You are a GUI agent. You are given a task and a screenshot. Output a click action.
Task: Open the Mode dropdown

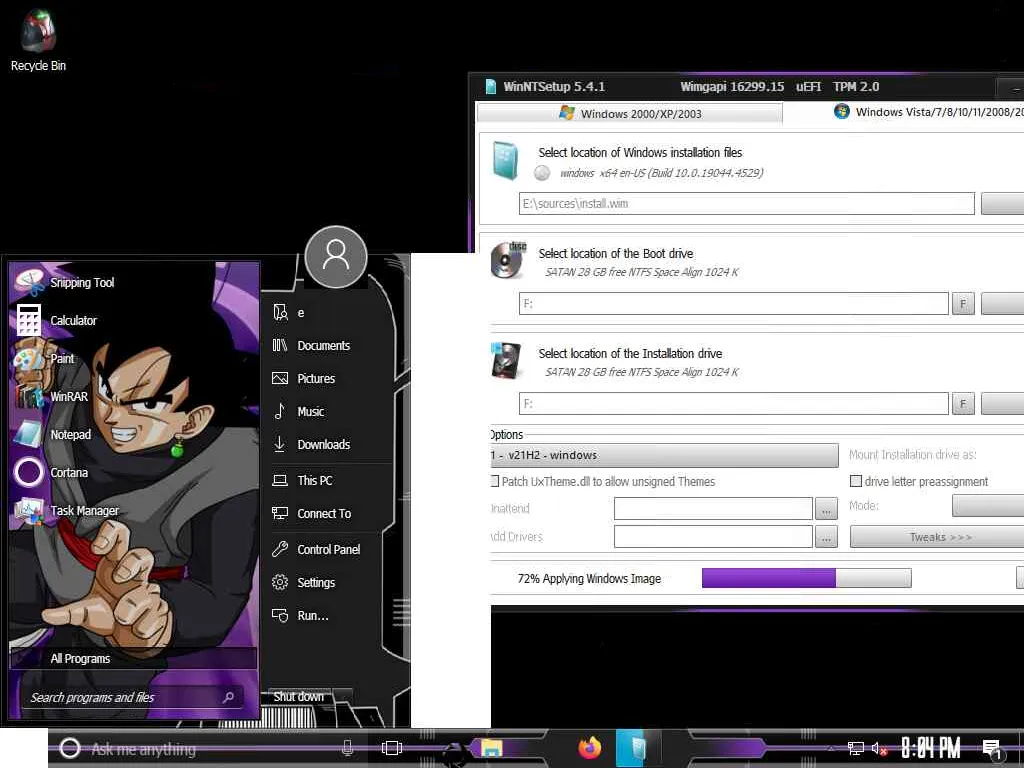tap(988, 505)
